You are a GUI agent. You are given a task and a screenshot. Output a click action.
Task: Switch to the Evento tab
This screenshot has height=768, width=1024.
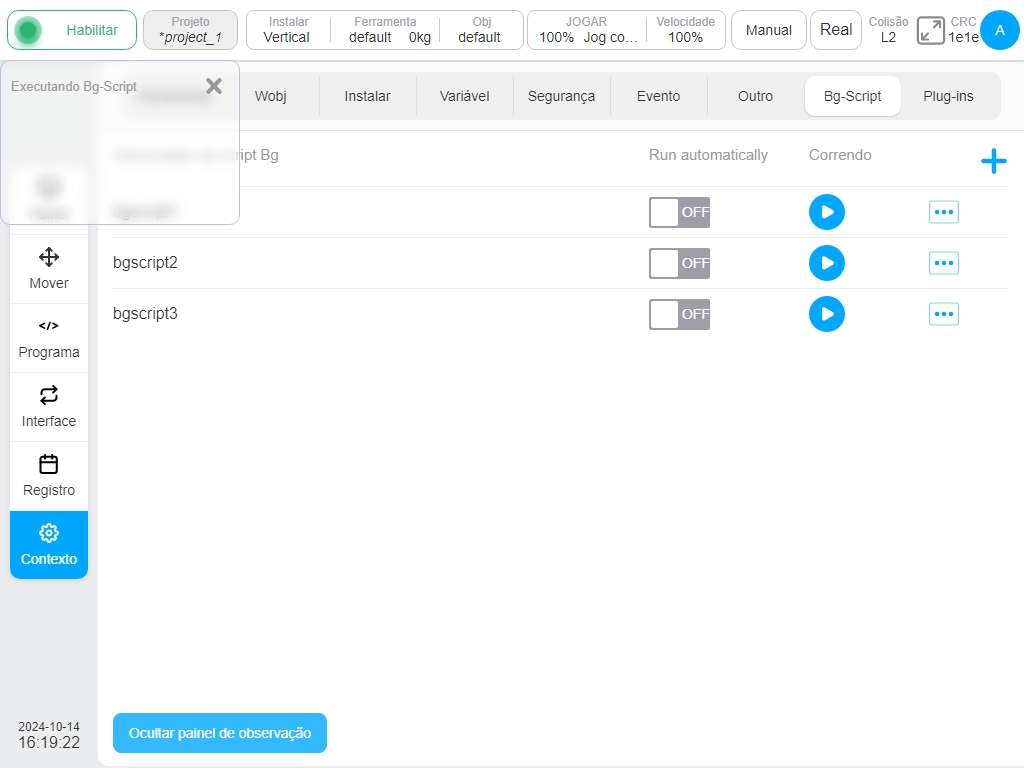658,96
